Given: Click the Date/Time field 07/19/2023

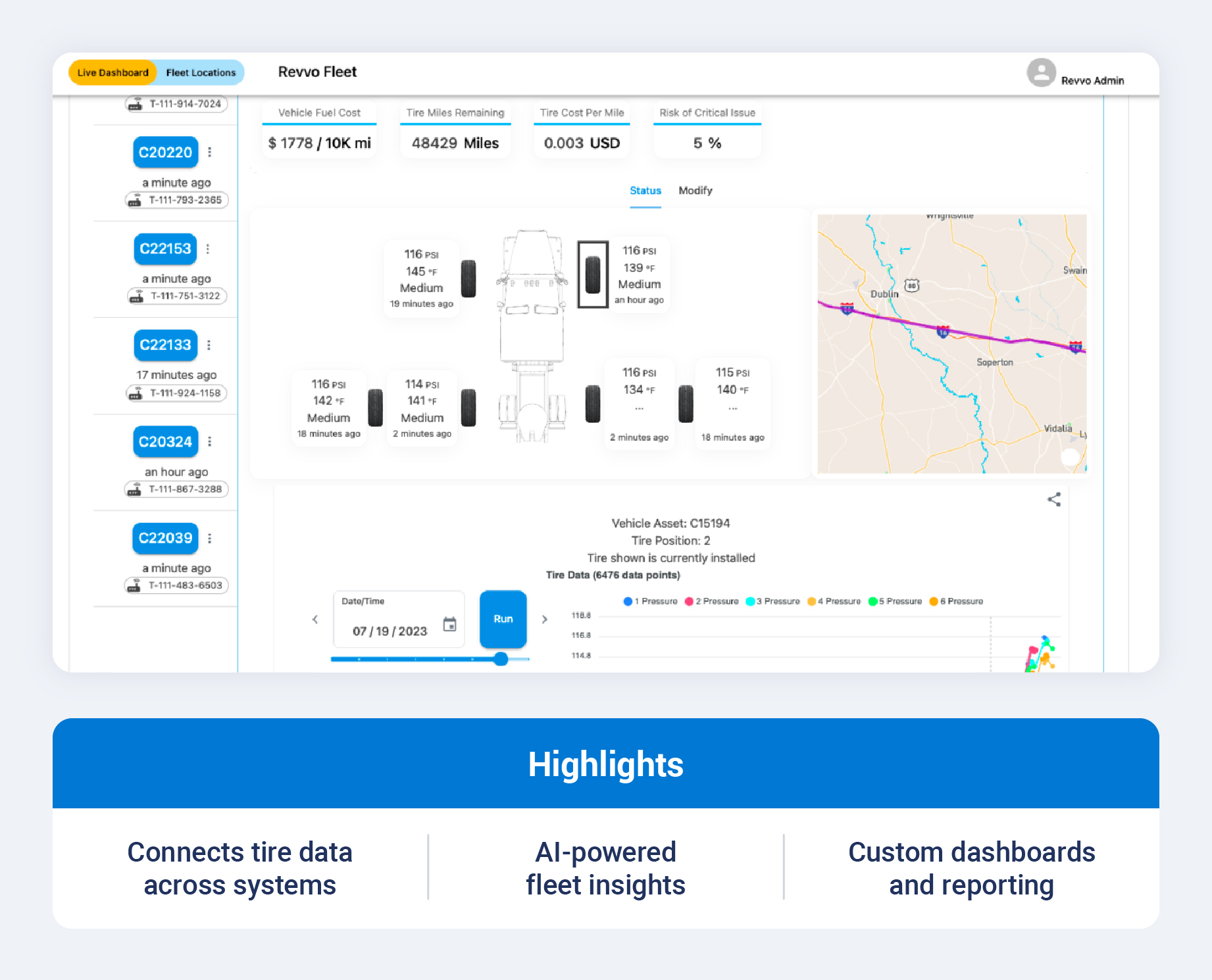Looking at the screenshot, I should (x=399, y=620).
